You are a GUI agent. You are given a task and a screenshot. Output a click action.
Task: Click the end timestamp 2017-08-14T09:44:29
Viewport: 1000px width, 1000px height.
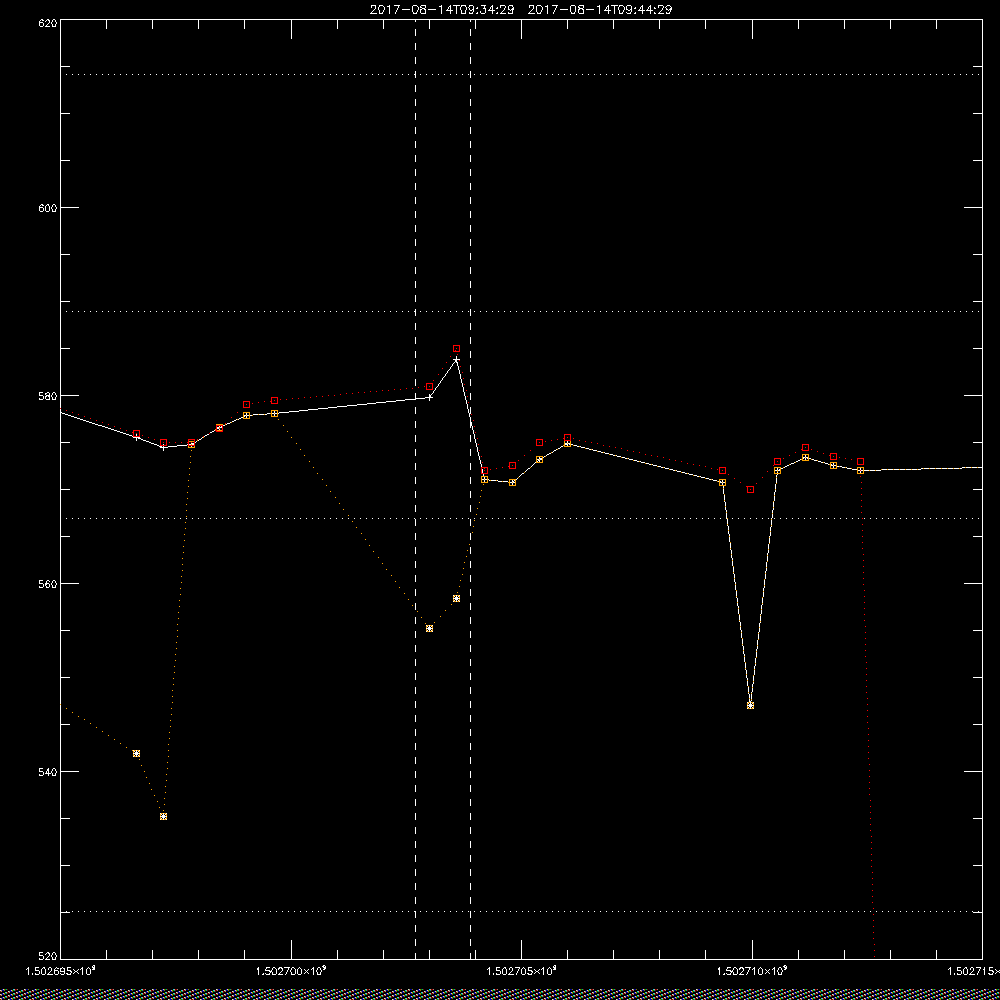pyautogui.click(x=600, y=10)
